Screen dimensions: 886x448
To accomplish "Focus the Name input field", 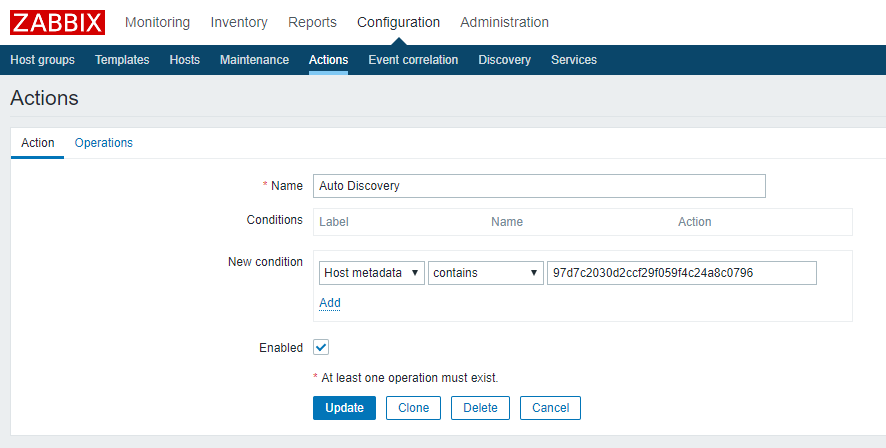I will 539,186.
